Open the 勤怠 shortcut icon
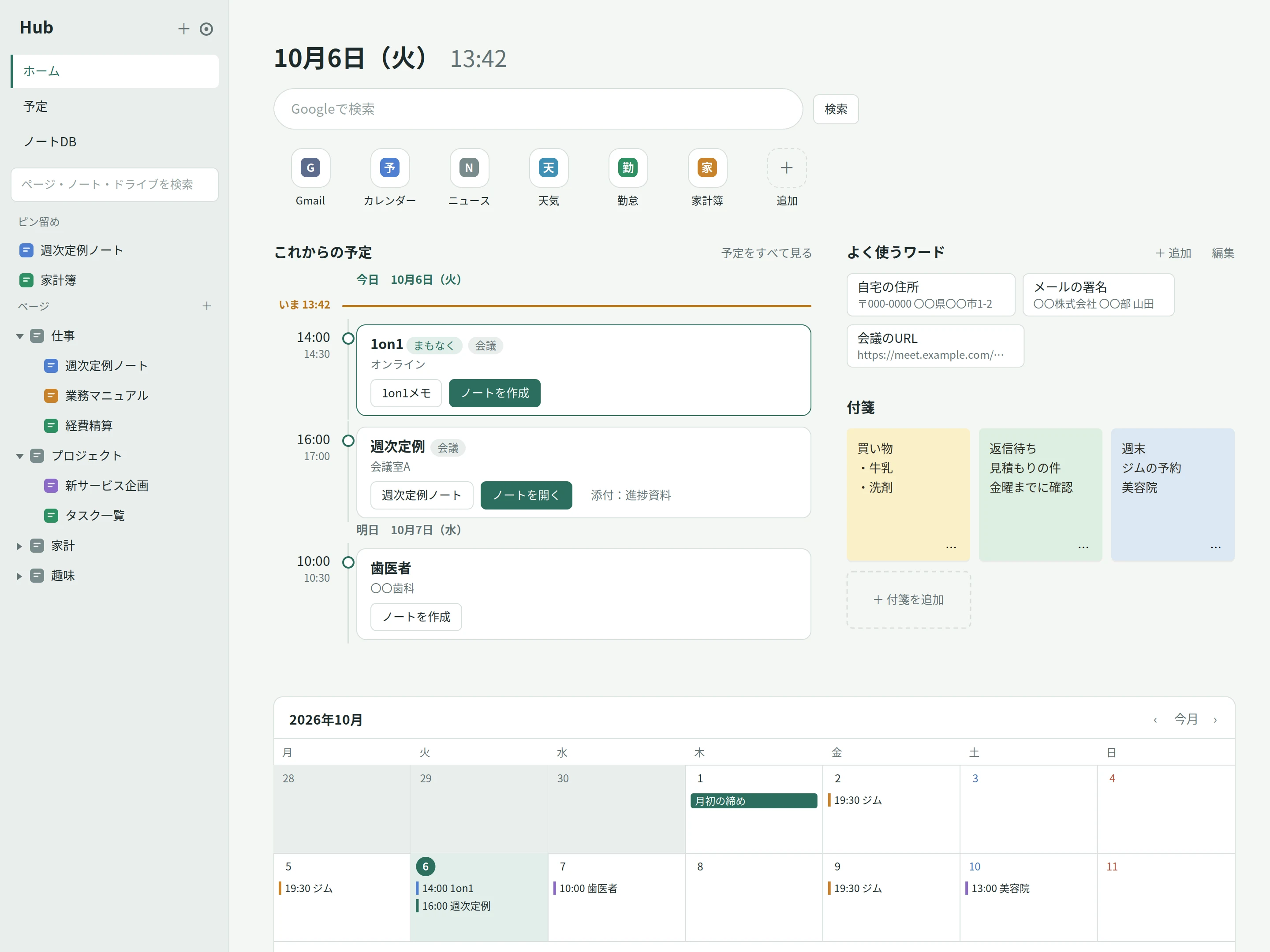 628,167
